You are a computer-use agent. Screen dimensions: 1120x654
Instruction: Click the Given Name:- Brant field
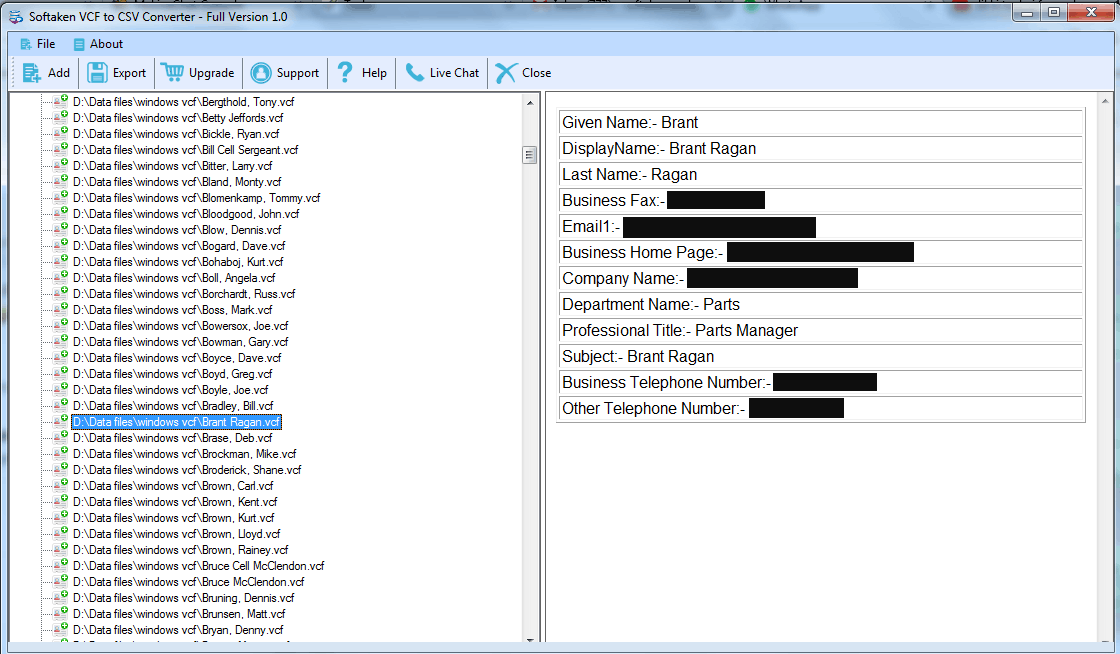pyautogui.click(x=820, y=122)
